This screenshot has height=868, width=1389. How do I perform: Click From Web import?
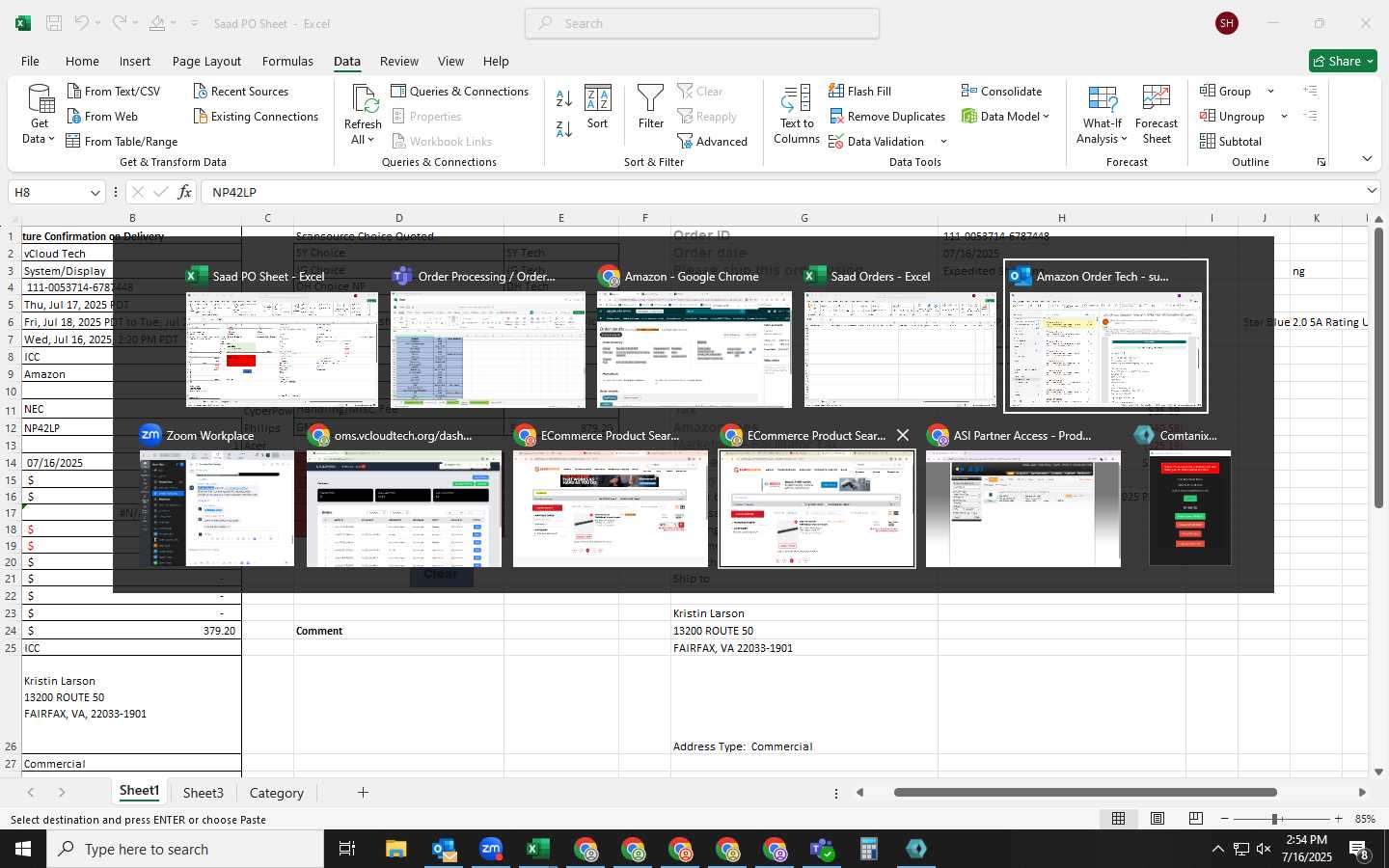(x=102, y=116)
